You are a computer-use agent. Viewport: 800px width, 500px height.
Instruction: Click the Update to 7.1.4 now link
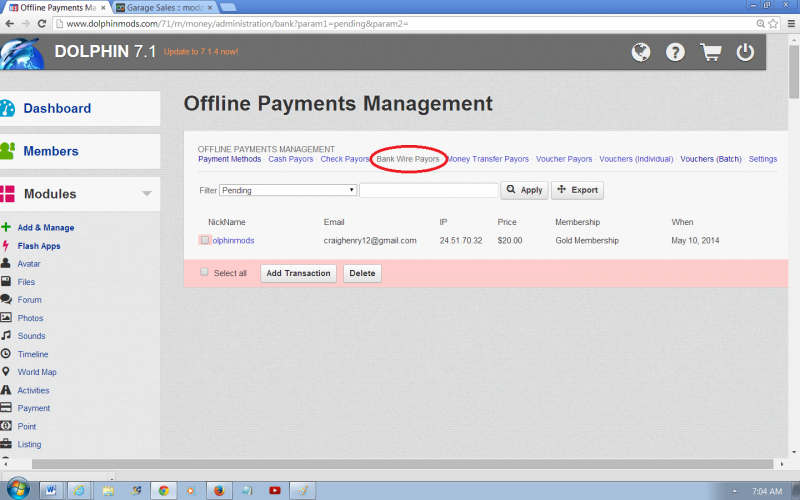tap(201, 52)
